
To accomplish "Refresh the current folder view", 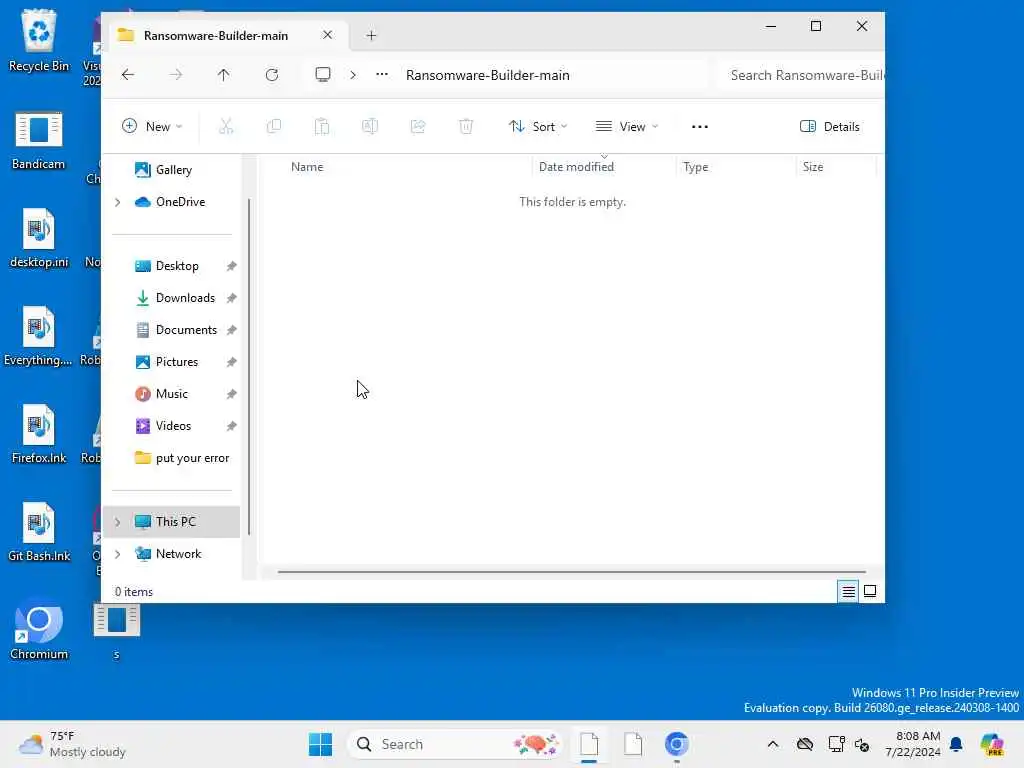I will (x=272, y=75).
